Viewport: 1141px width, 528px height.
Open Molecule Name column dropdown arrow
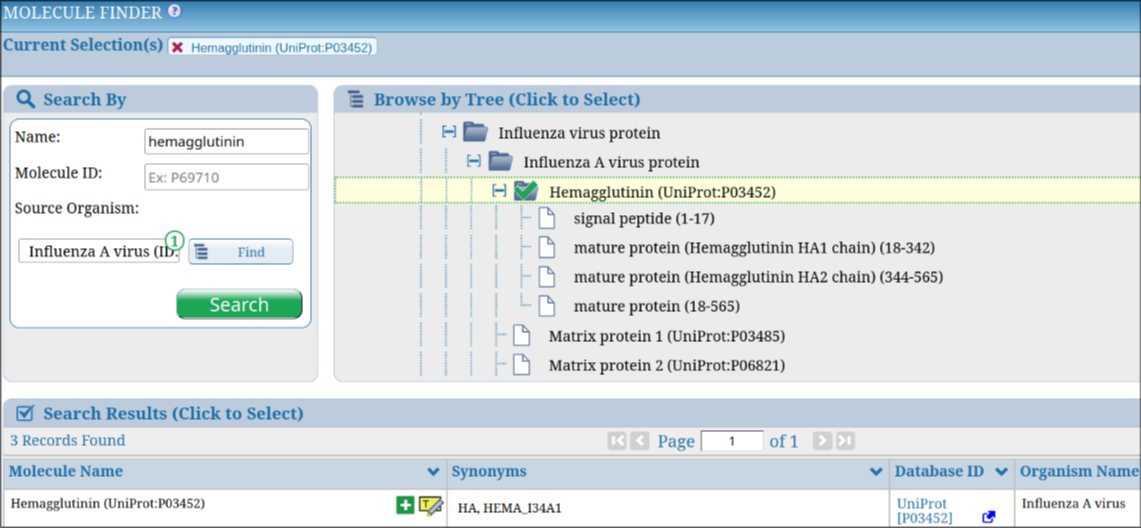click(x=433, y=472)
